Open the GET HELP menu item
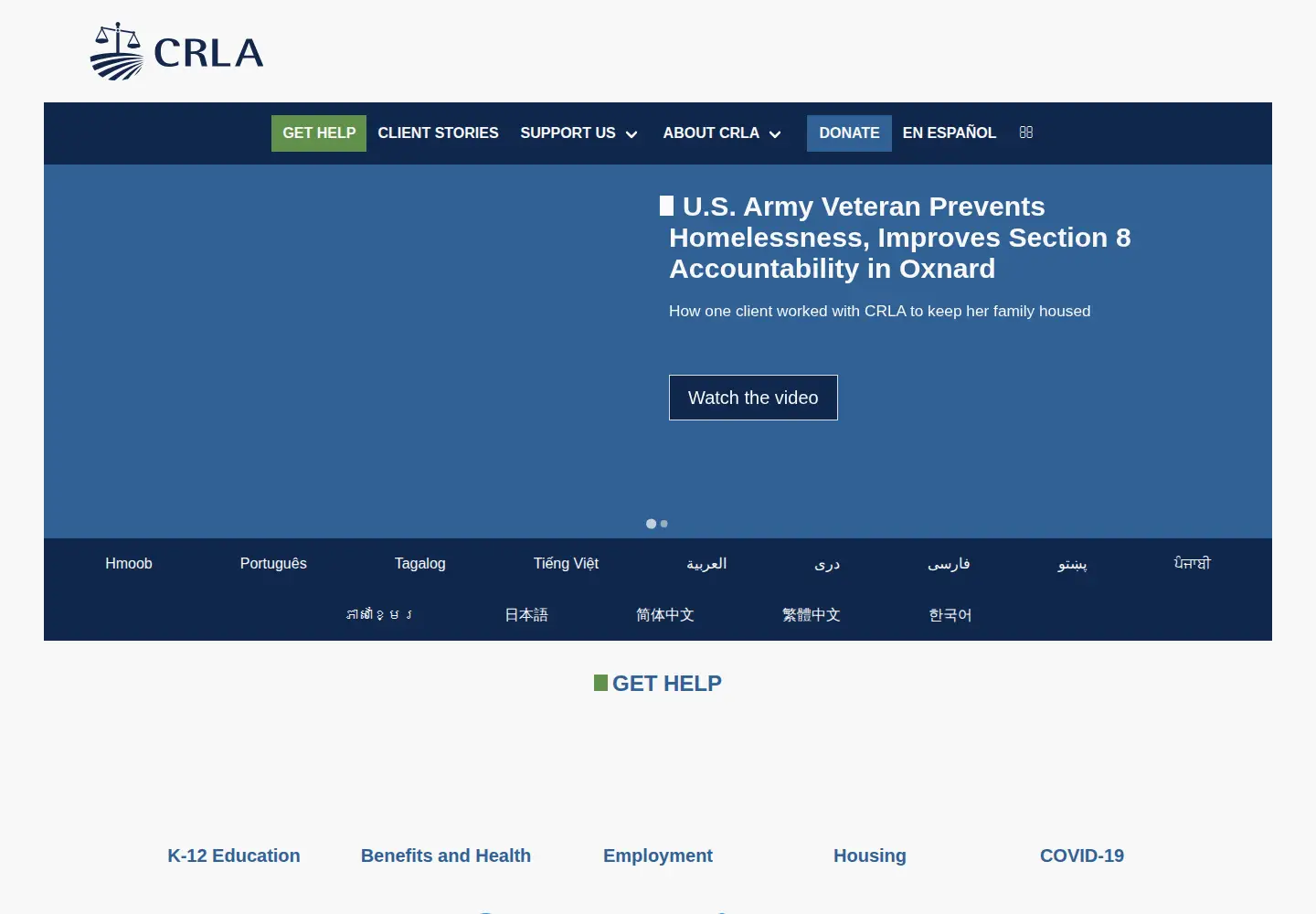Screen dimensions: 1316x914 (319, 133)
